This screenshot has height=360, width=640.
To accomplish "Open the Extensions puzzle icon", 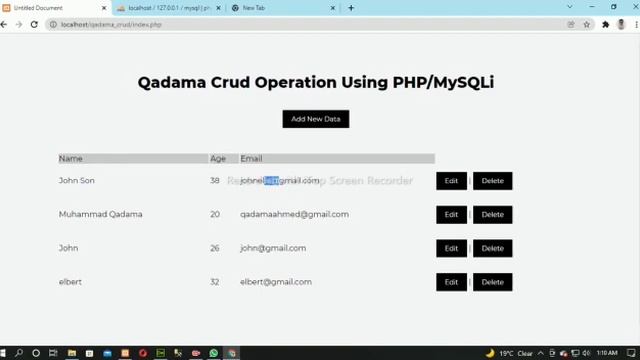I will pyautogui.click(x=605, y=25).
